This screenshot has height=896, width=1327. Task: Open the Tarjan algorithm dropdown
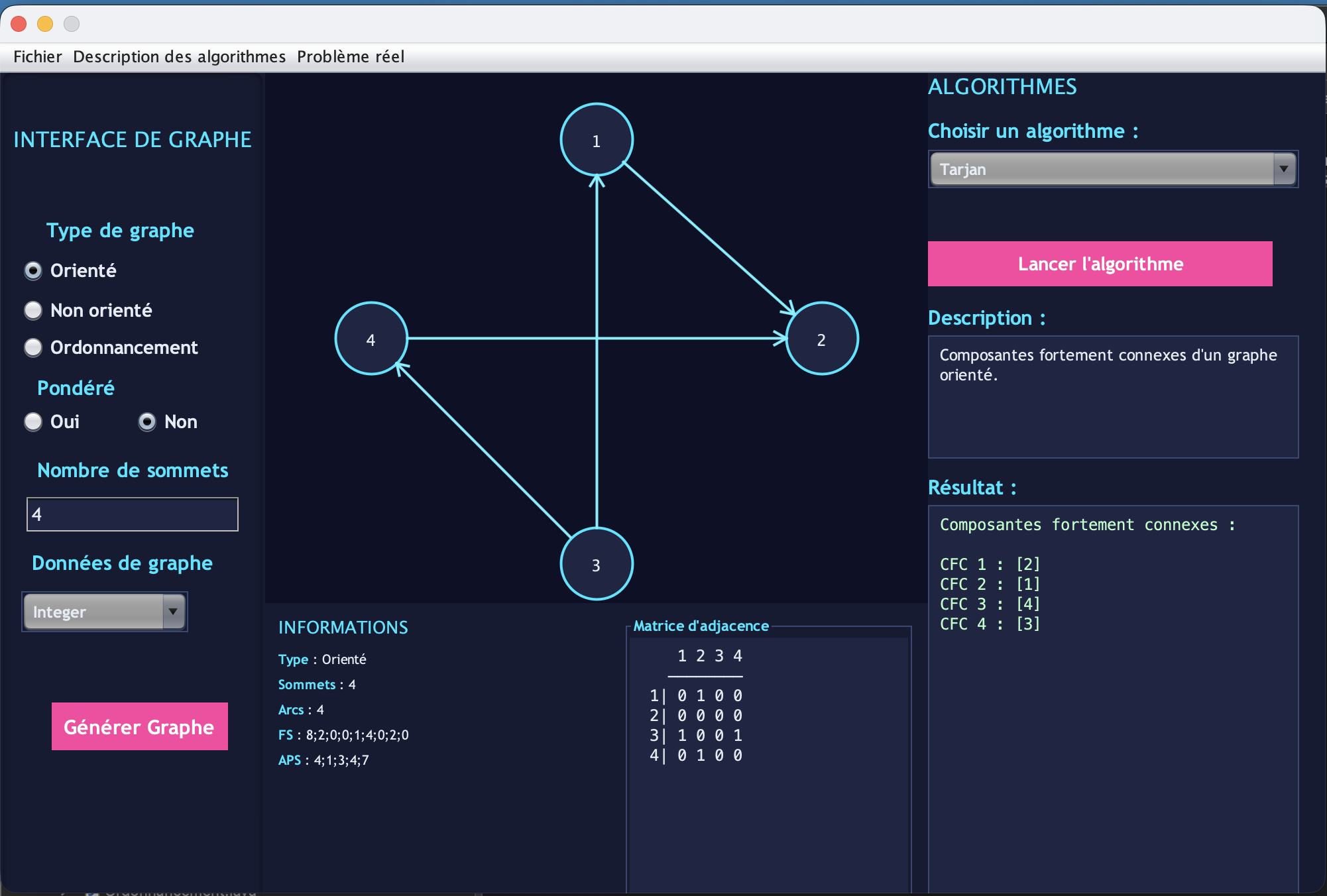(1113, 169)
